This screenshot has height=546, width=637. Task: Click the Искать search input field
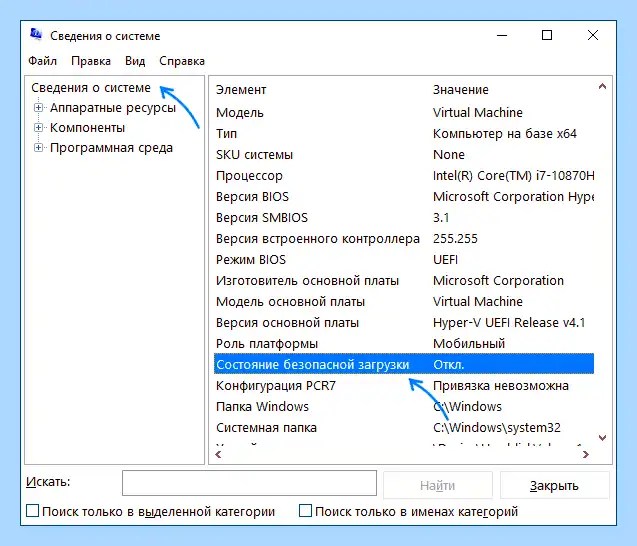[x=249, y=483]
